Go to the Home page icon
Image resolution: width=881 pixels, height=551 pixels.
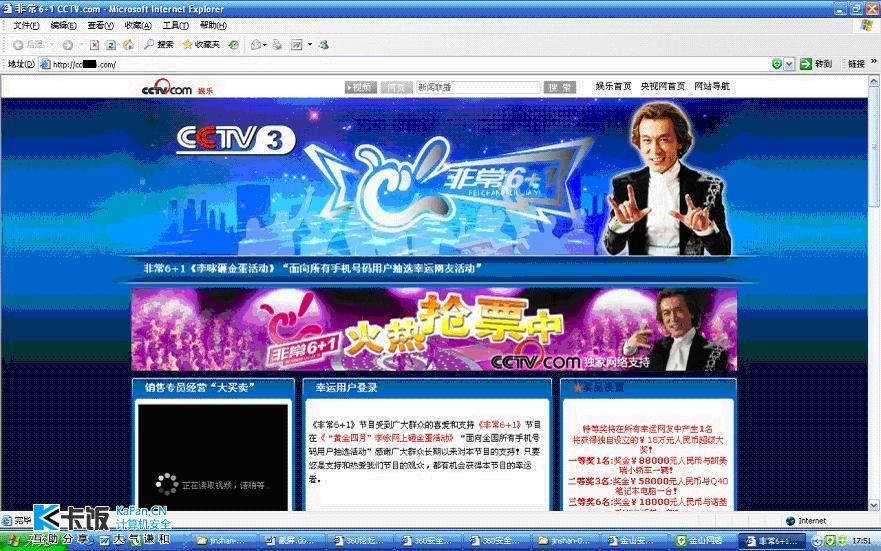pos(128,45)
